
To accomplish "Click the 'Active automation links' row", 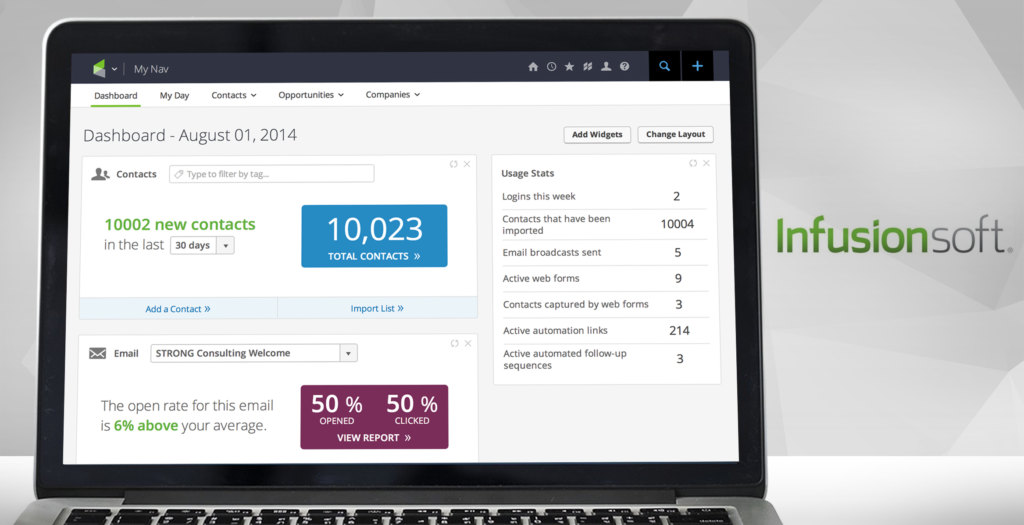I will tap(604, 331).
